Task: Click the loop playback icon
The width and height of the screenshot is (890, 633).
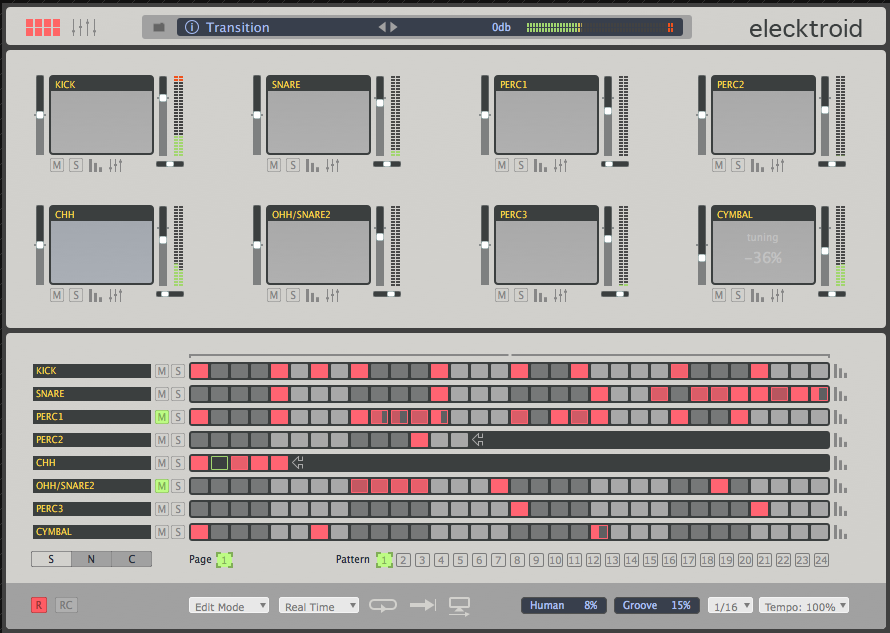Action: 383,605
